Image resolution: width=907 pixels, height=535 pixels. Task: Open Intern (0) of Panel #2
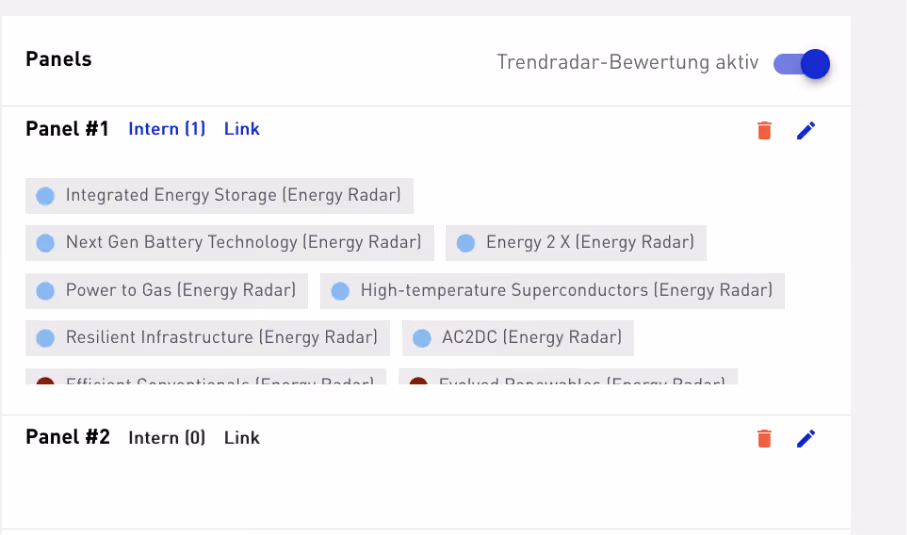(x=167, y=437)
